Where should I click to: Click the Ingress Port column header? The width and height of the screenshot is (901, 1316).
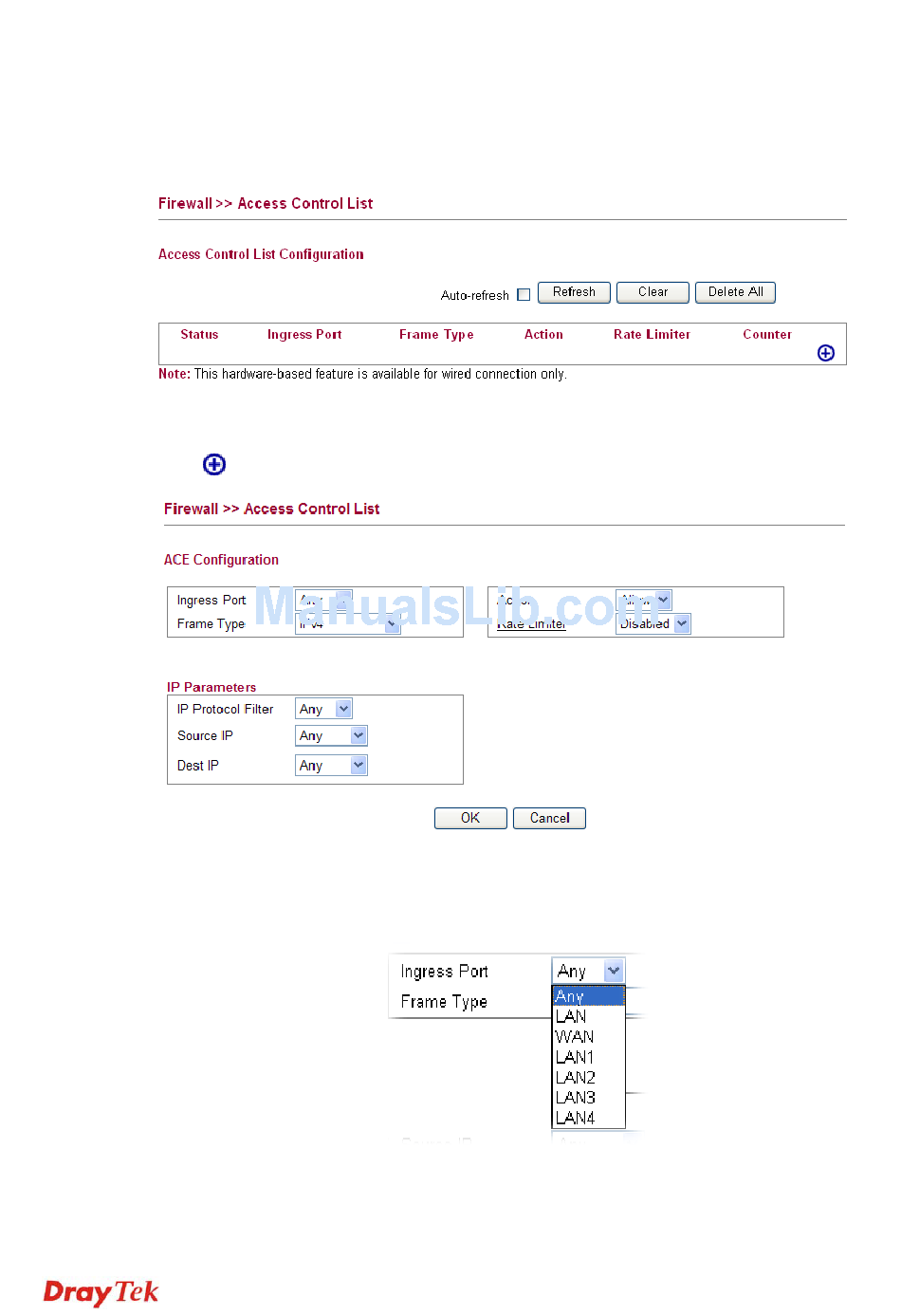pos(304,334)
